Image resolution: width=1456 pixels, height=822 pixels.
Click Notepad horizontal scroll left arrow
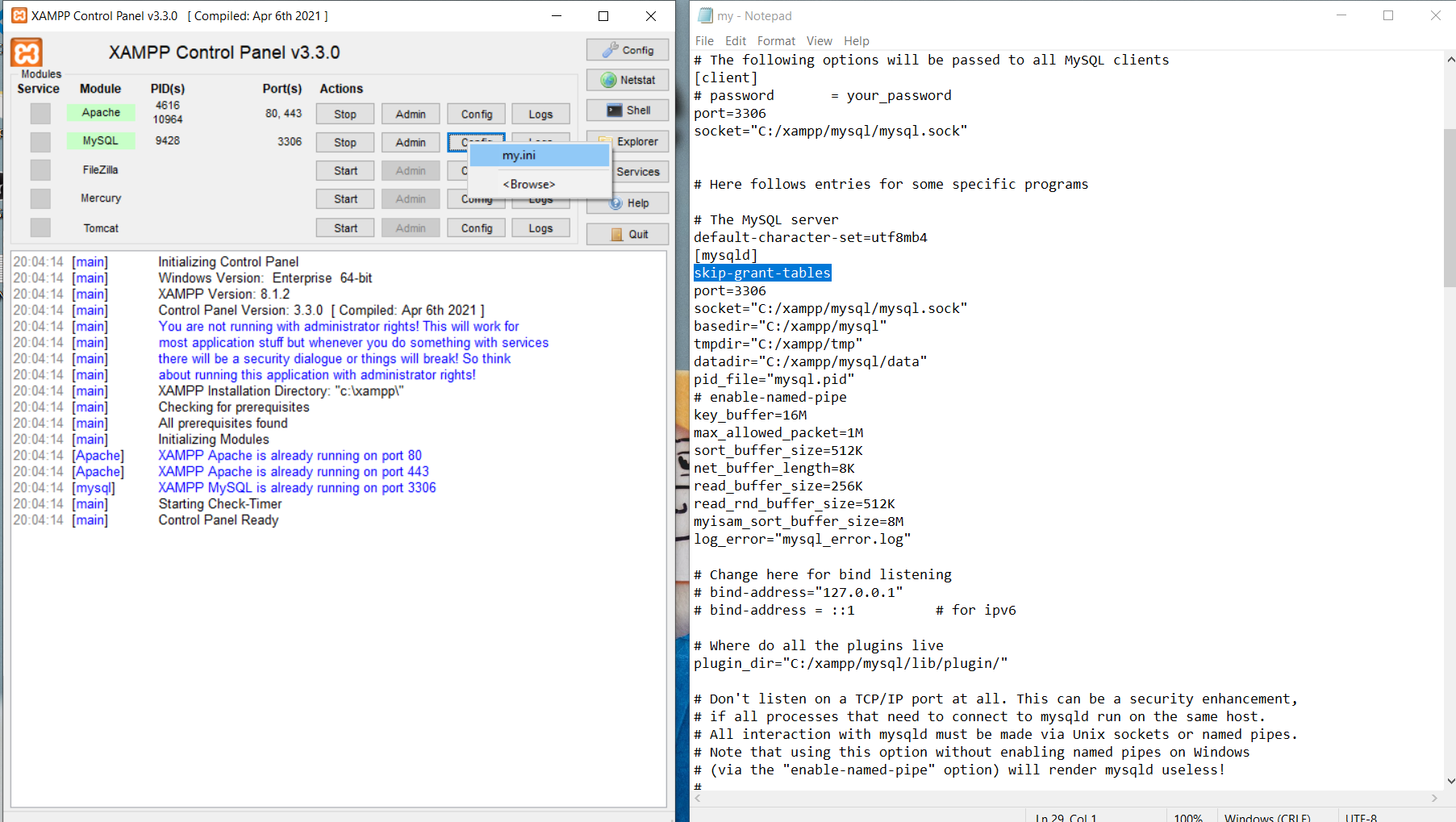coord(699,798)
